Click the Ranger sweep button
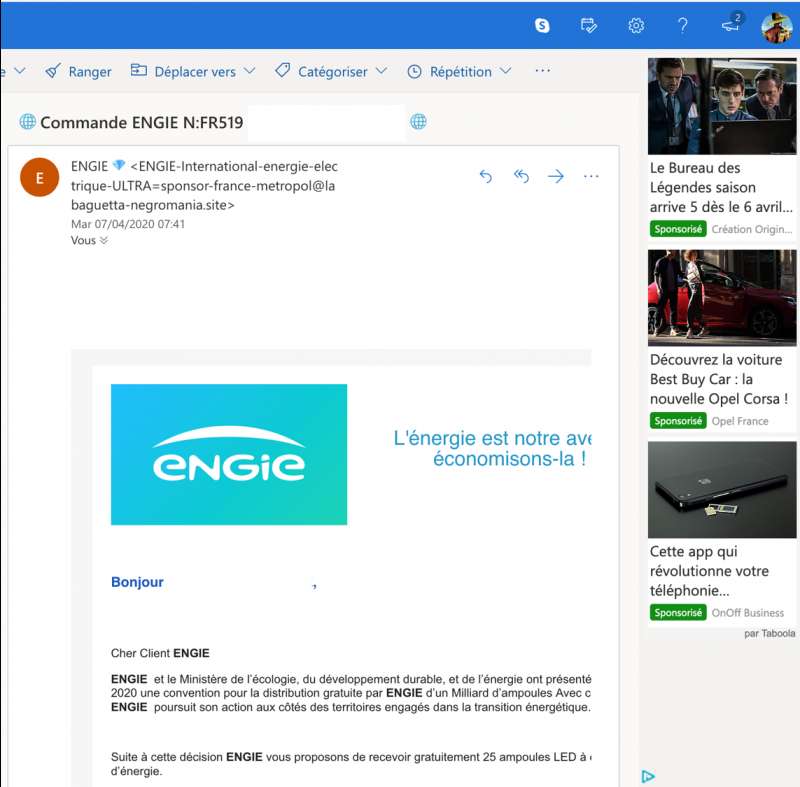Screen dimensions: 800x787 [x=78, y=71]
